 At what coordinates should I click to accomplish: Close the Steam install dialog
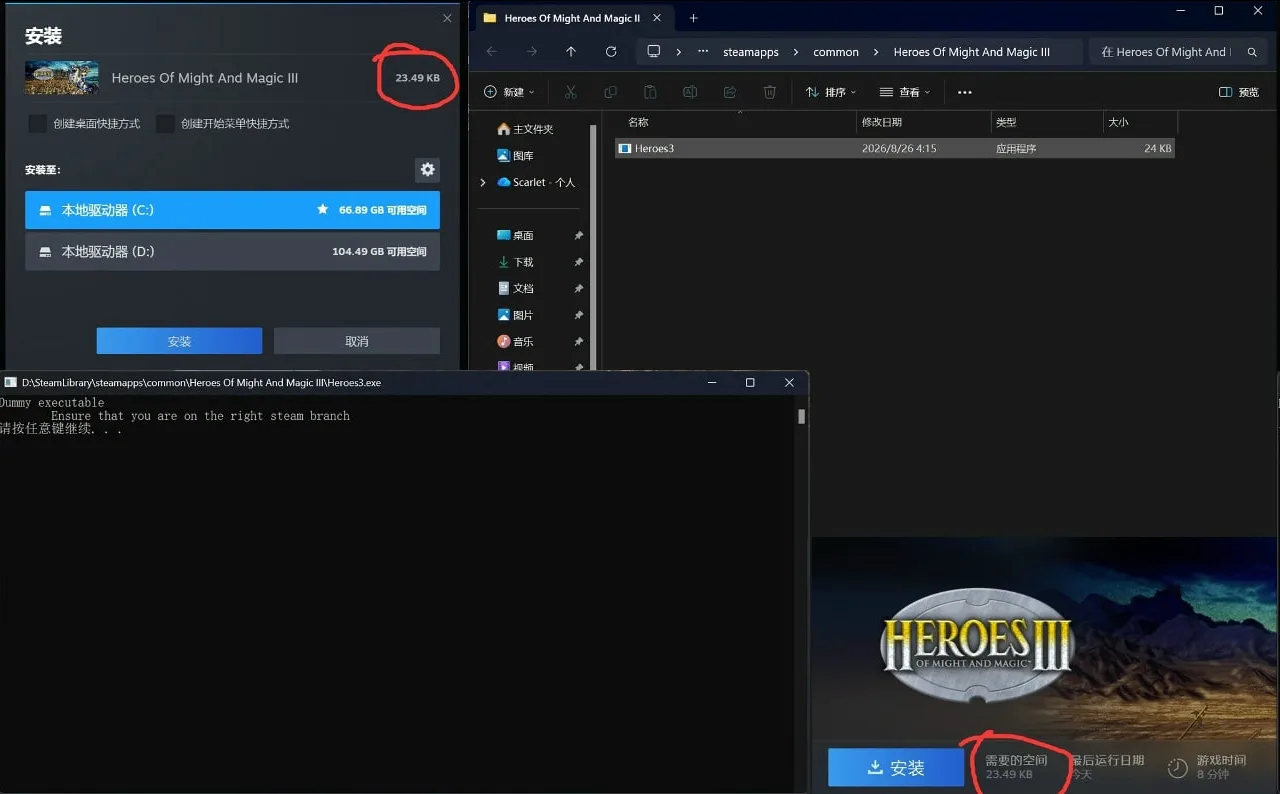tap(447, 18)
